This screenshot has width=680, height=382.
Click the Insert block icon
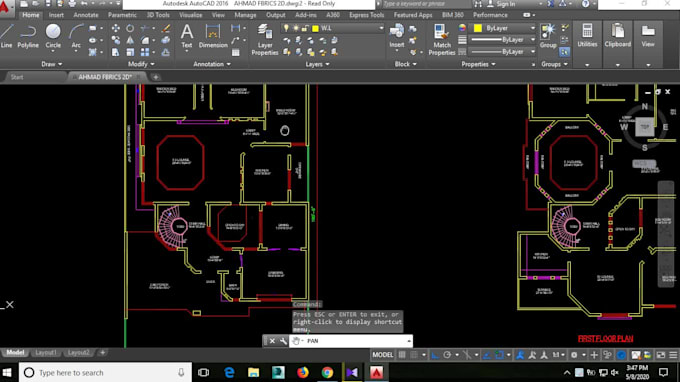396,36
